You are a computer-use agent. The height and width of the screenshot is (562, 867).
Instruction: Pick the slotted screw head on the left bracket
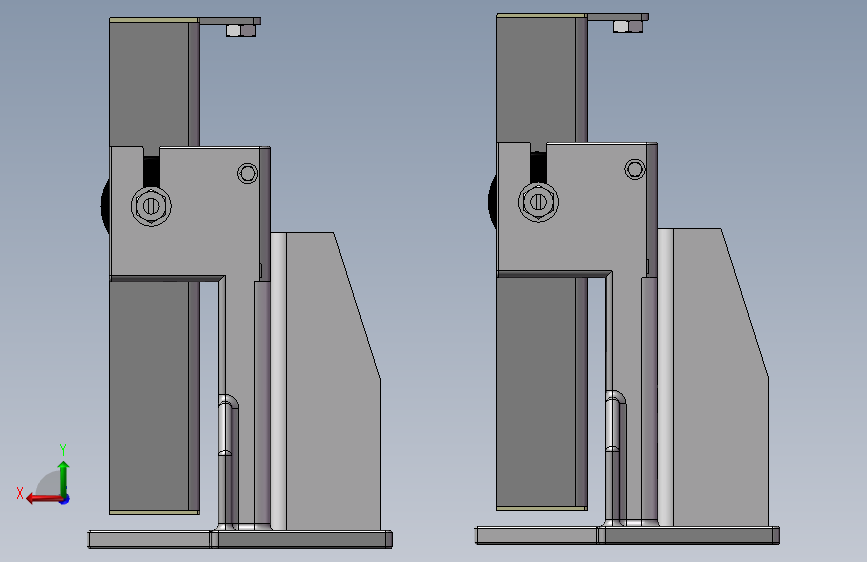(151, 206)
